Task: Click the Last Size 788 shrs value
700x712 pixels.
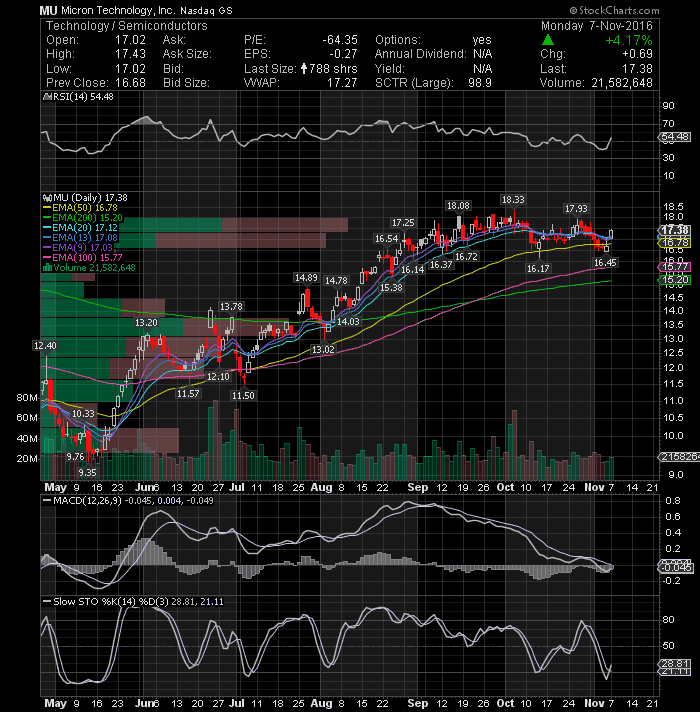Action: (333, 69)
